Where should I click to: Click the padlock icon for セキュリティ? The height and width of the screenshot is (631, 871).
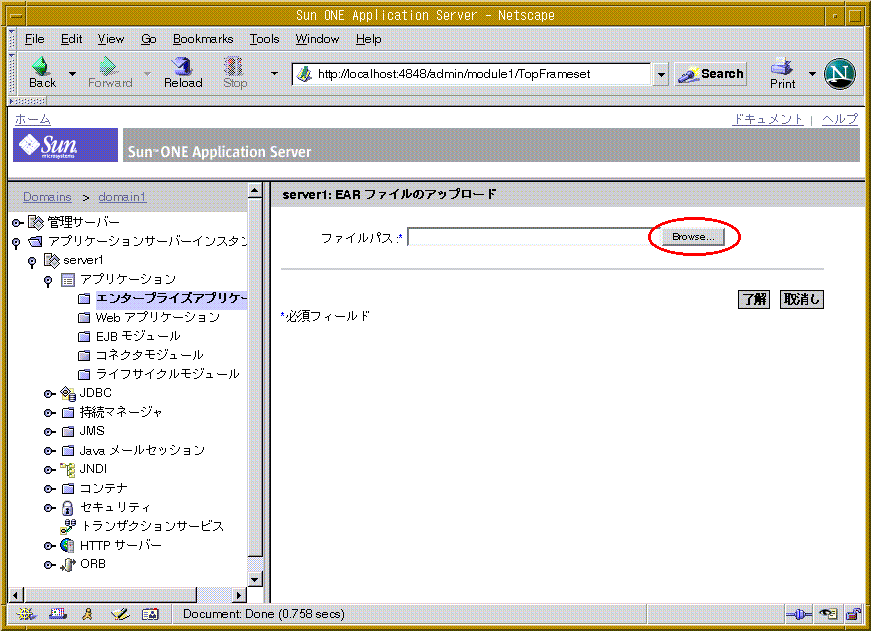pyautogui.click(x=67, y=508)
